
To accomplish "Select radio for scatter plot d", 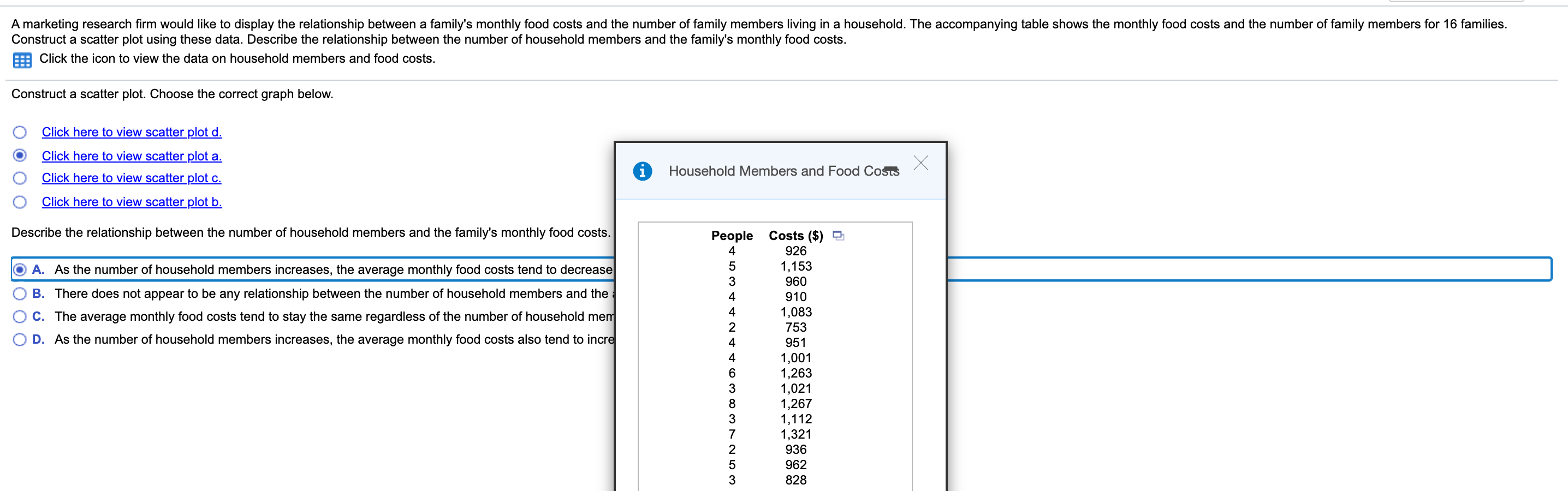I will (20, 132).
